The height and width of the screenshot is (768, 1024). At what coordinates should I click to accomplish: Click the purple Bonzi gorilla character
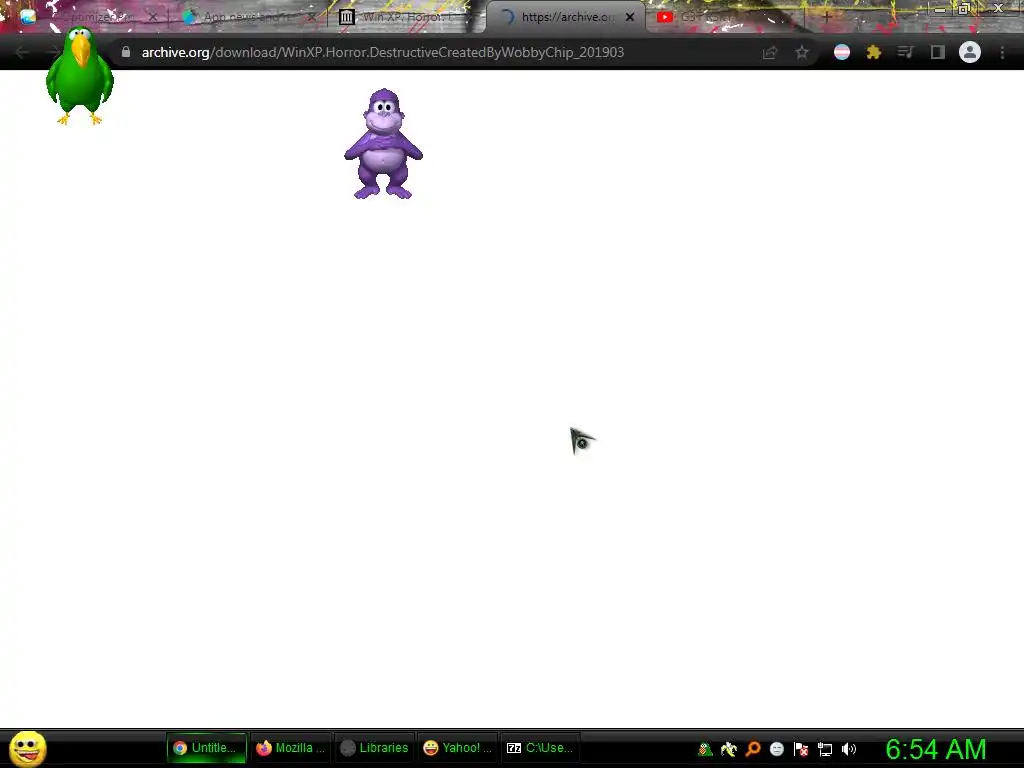[383, 144]
